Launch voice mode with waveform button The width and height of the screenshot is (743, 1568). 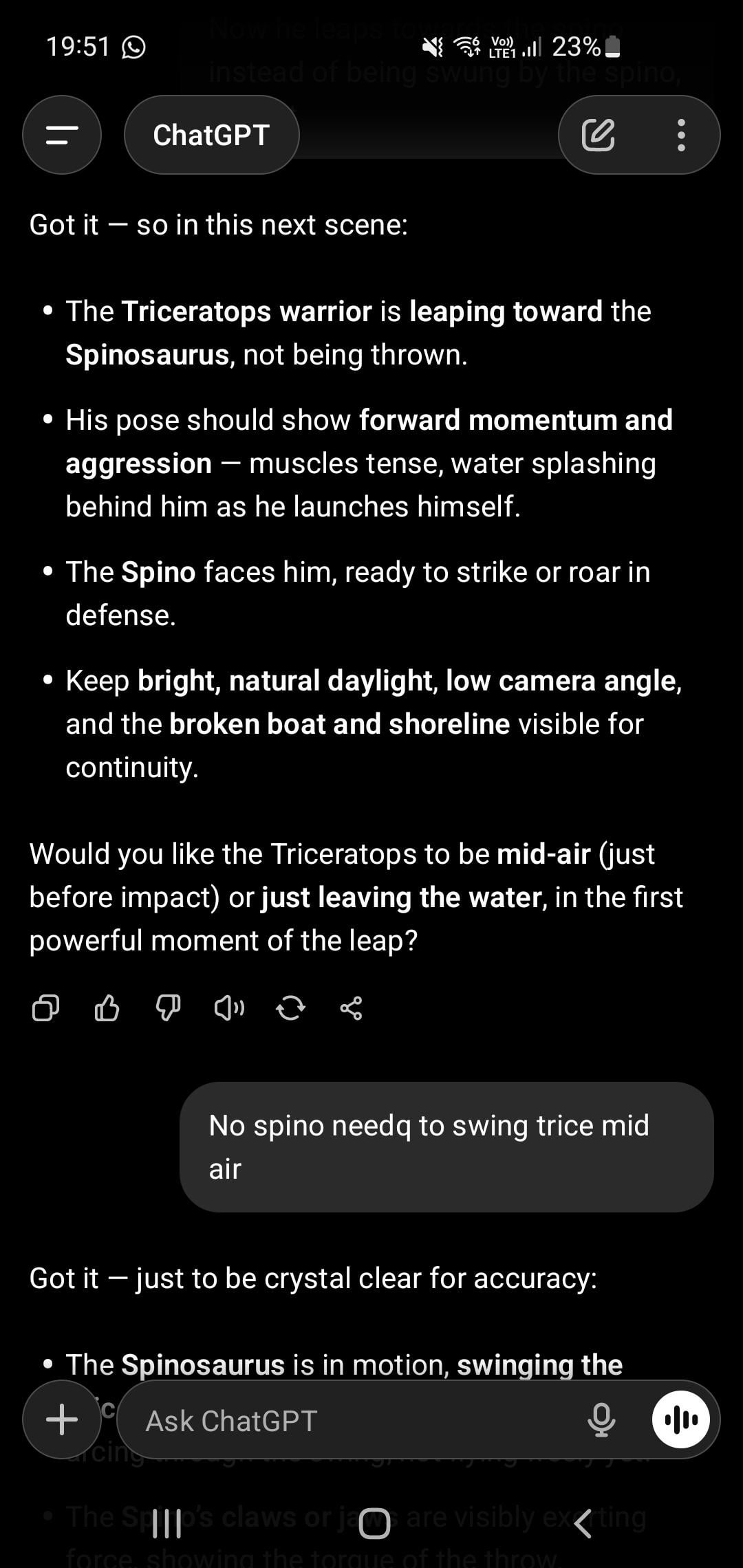click(x=680, y=1419)
